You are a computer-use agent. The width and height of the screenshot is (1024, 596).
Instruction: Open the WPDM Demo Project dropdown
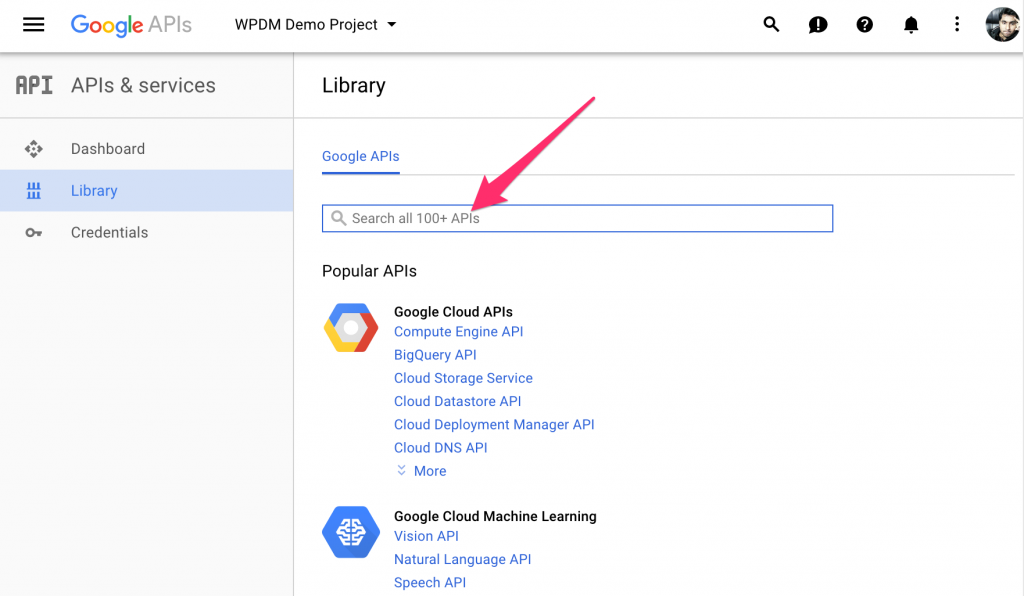(x=315, y=25)
